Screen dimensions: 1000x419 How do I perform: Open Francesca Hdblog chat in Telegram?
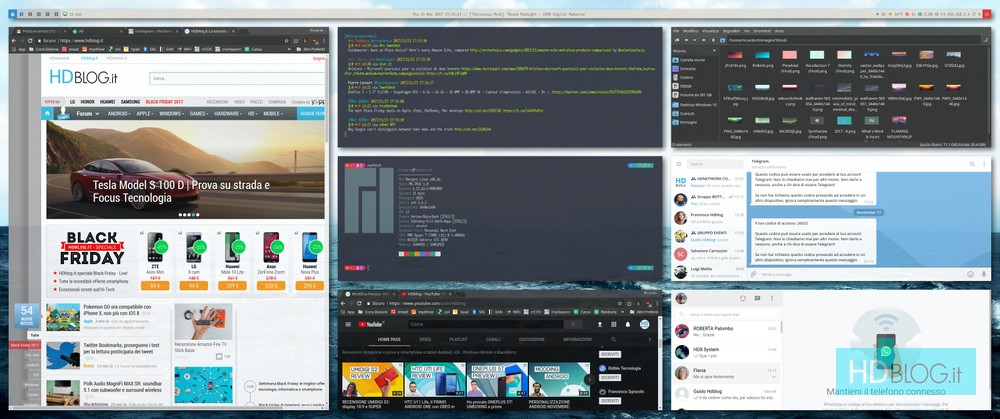(x=708, y=217)
